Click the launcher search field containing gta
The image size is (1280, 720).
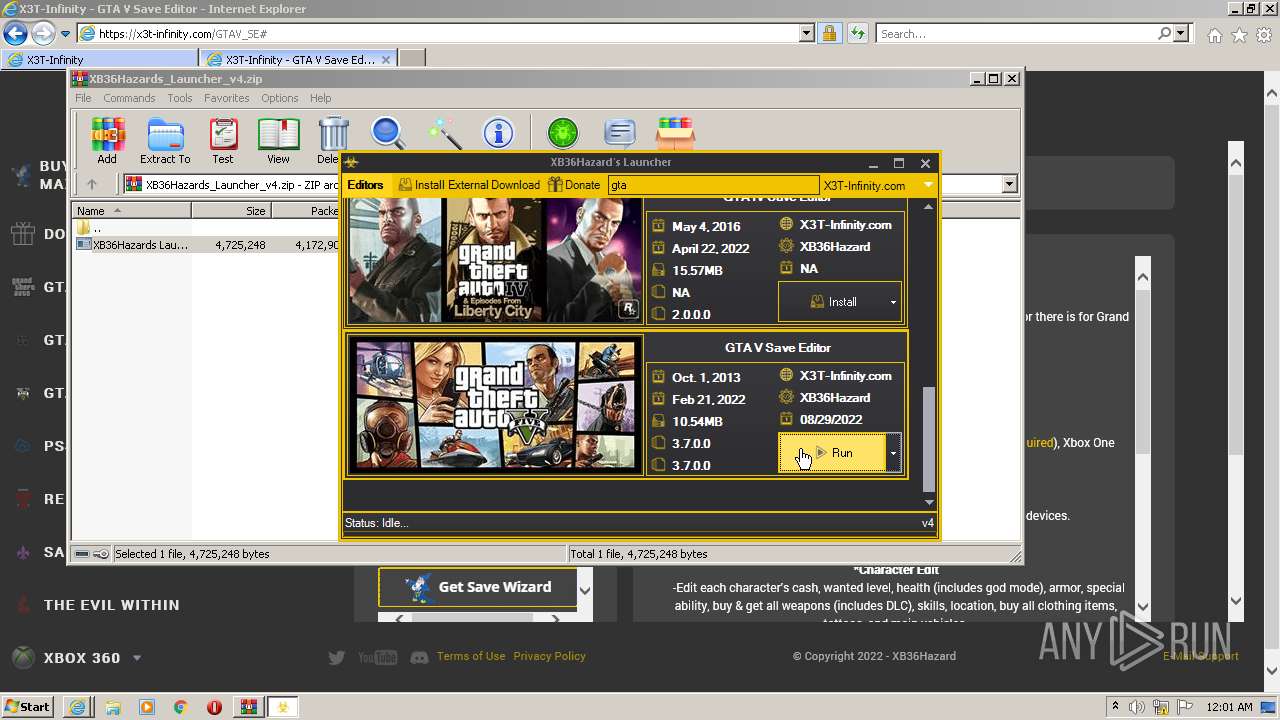coord(713,185)
